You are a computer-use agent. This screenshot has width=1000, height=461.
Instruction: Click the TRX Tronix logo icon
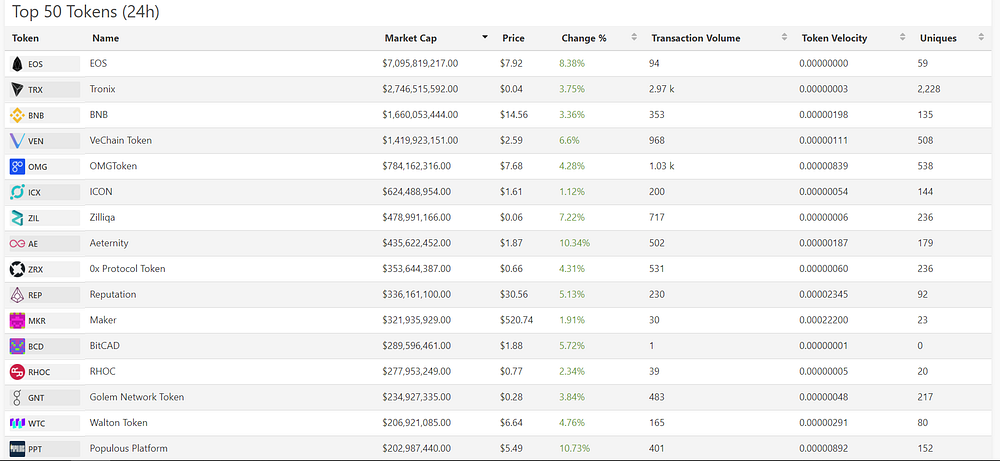click(17, 89)
